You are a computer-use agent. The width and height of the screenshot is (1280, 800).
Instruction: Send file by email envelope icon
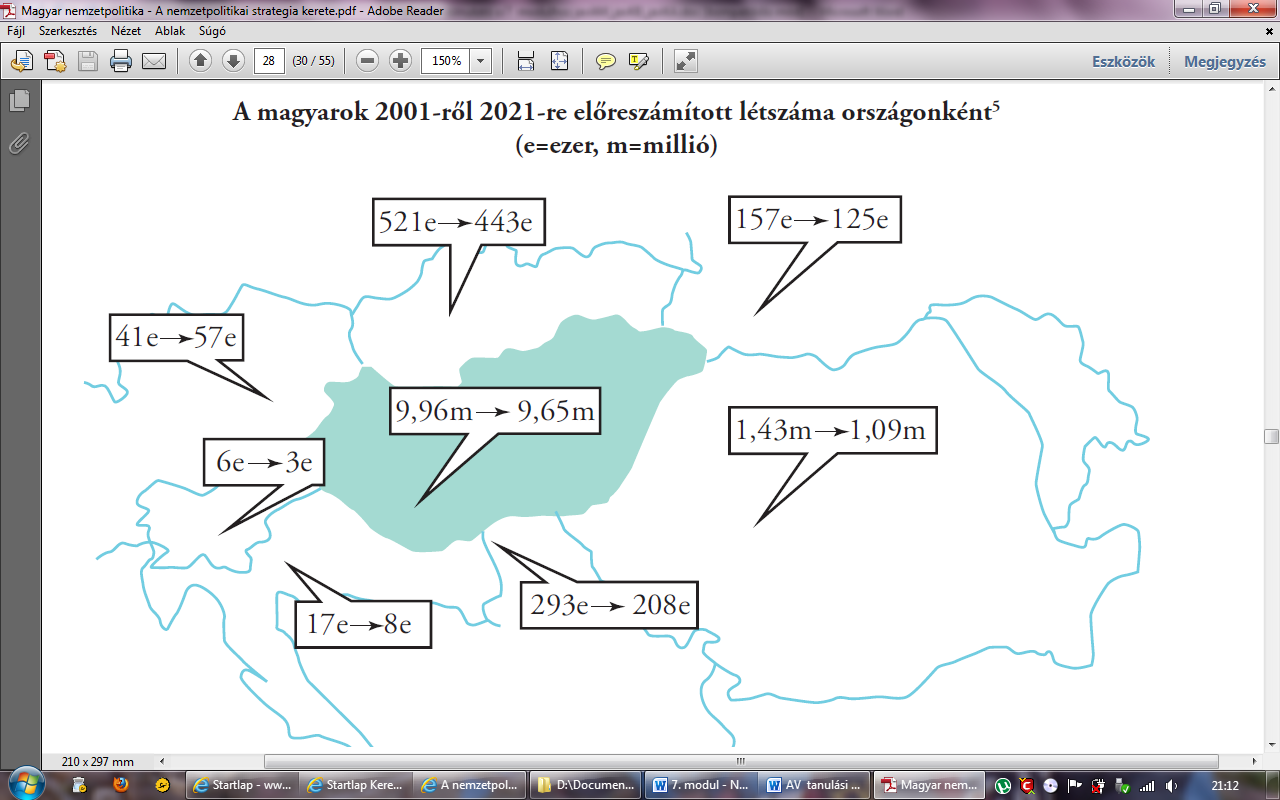[154, 61]
